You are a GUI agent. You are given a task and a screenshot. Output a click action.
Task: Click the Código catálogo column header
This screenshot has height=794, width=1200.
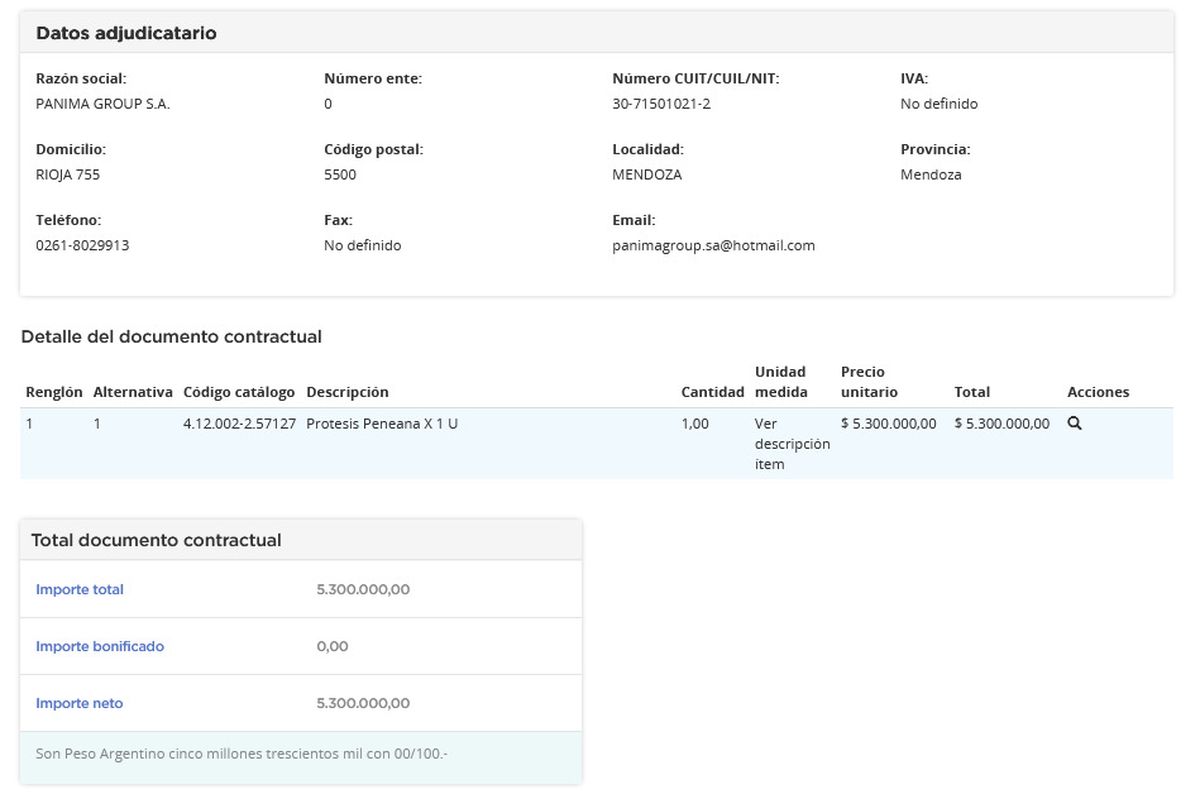tap(239, 392)
